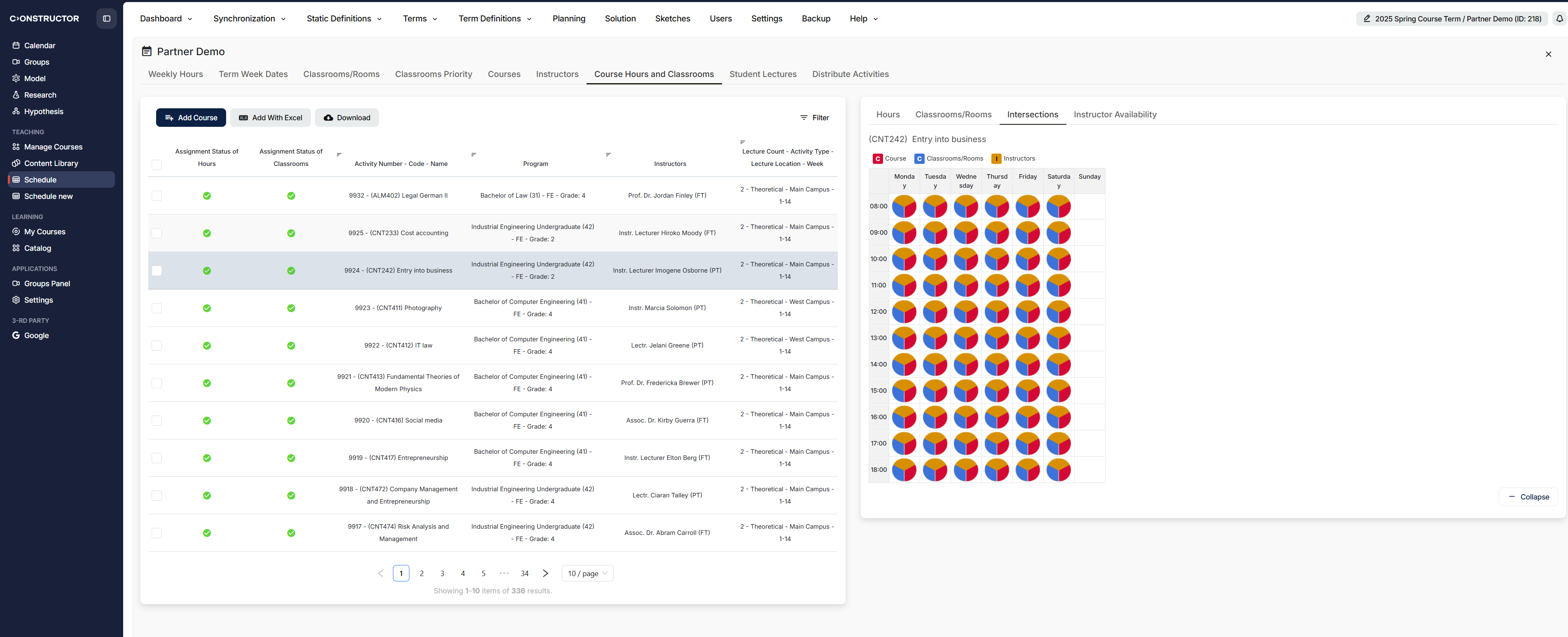Click the Content Library icon
The height and width of the screenshot is (637, 1568).
pos(16,163)
